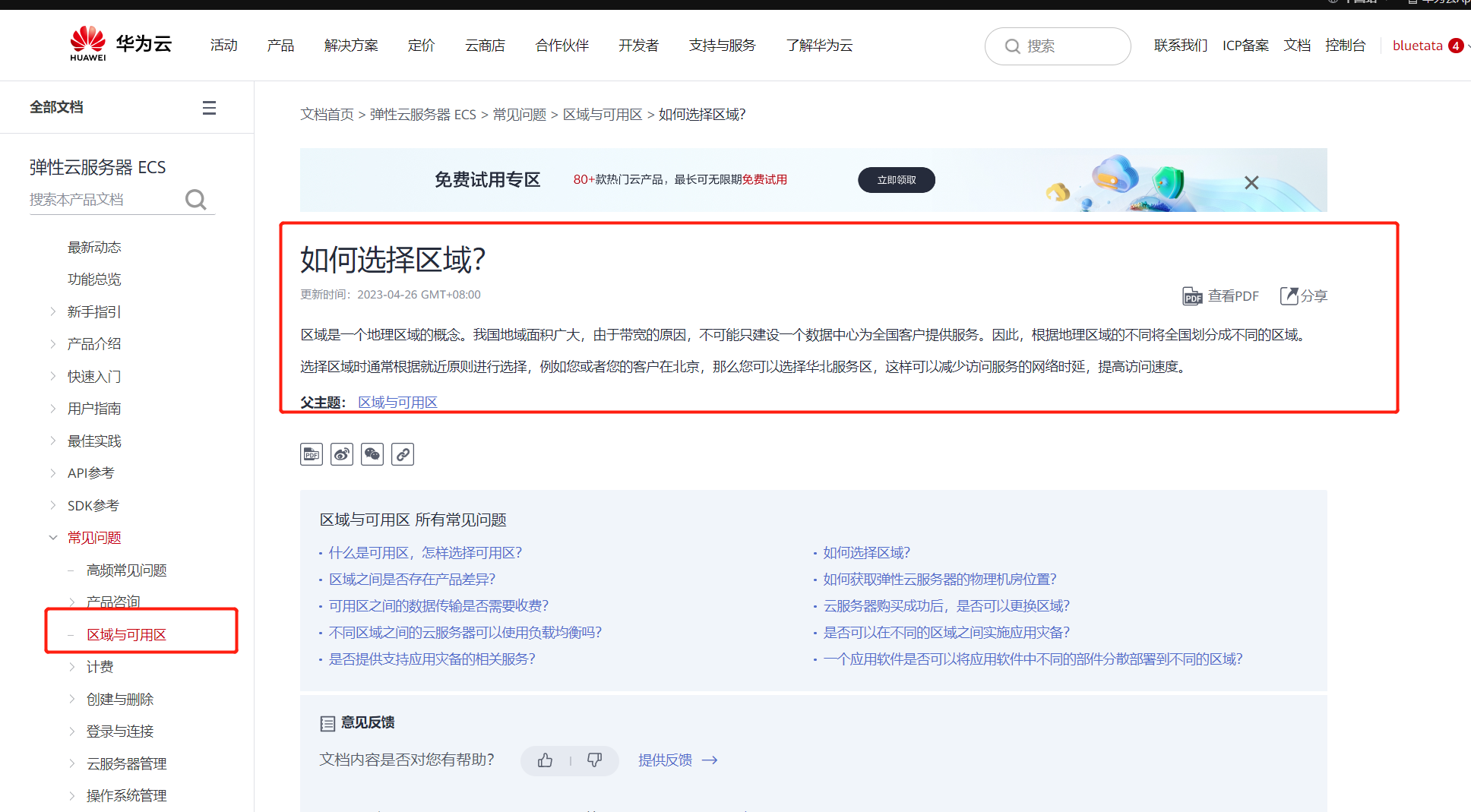This screenshot has height=812, width=1471.
Task: Expand the 产品介绍 section
Action: click(x=53, y=344)
